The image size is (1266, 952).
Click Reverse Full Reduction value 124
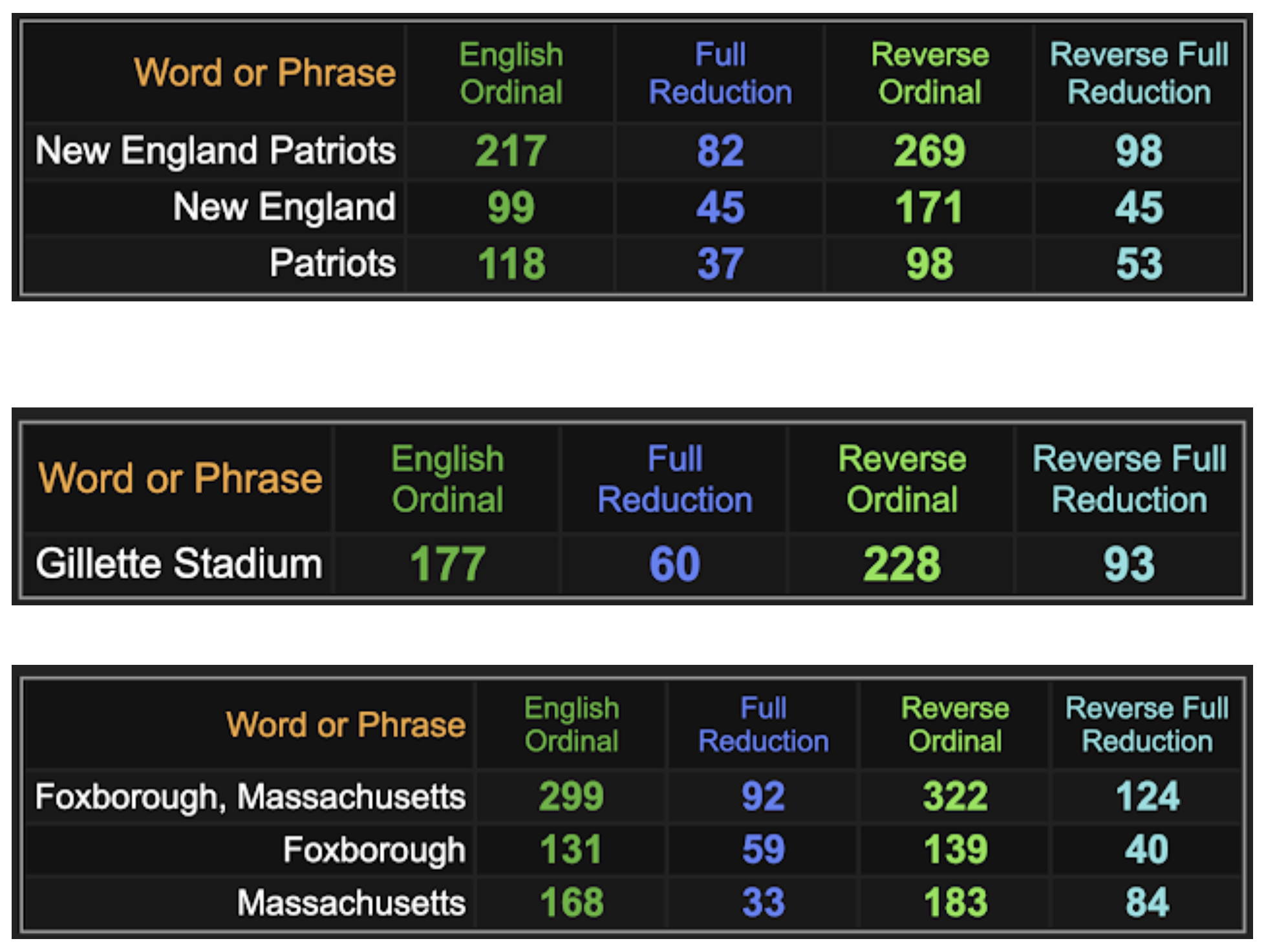1148,796
